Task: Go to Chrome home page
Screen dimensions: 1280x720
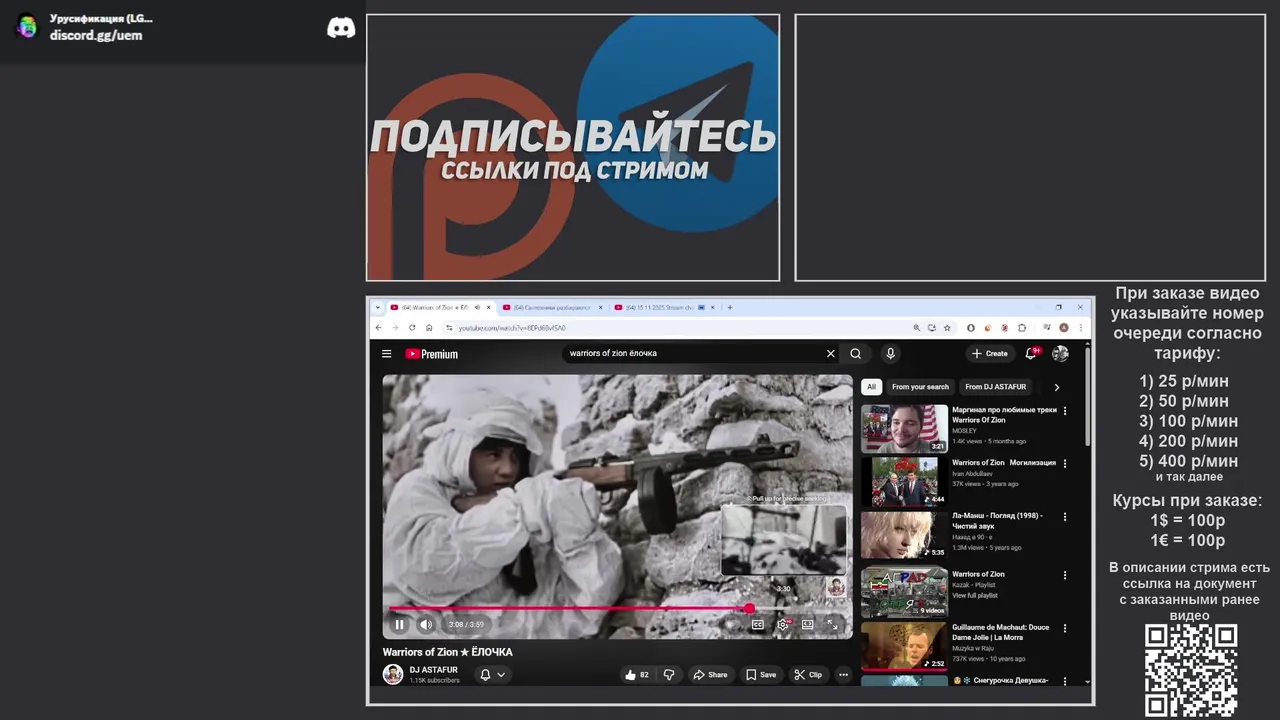Action: (x=429, y=328)
